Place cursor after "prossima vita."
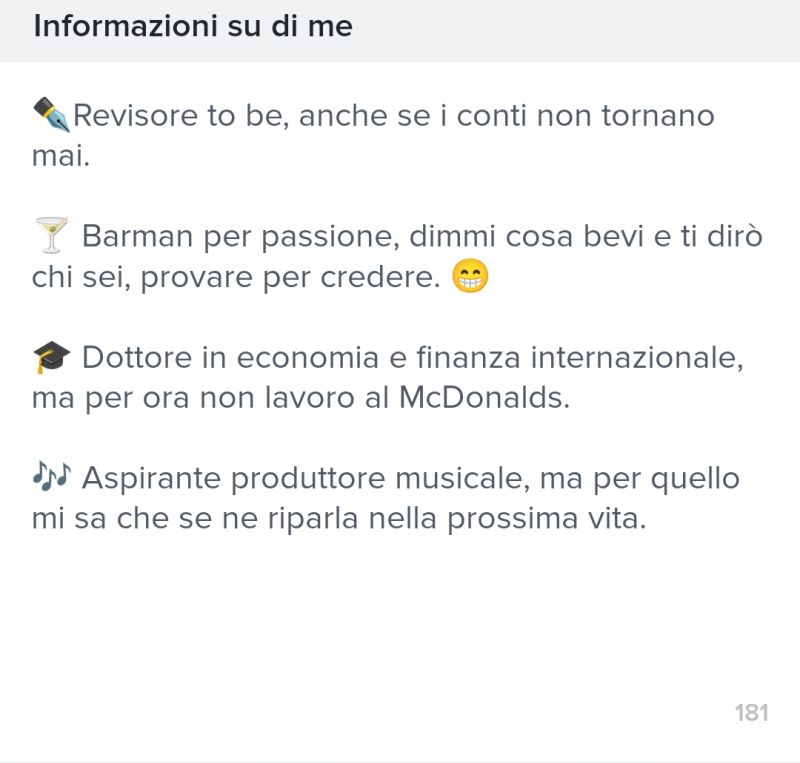800x763 pixels. (650, 520)
